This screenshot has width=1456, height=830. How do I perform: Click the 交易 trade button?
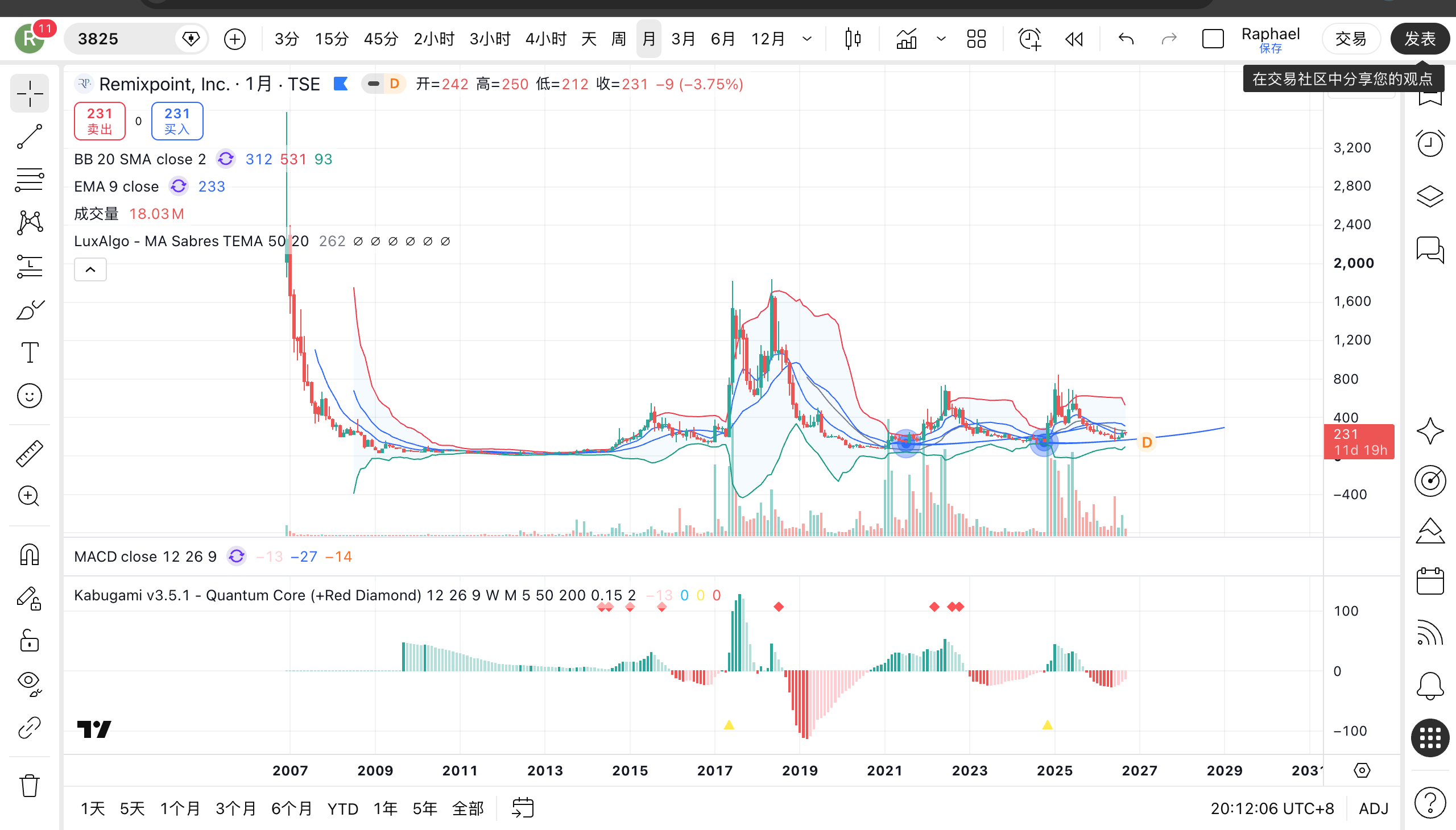1351,39
